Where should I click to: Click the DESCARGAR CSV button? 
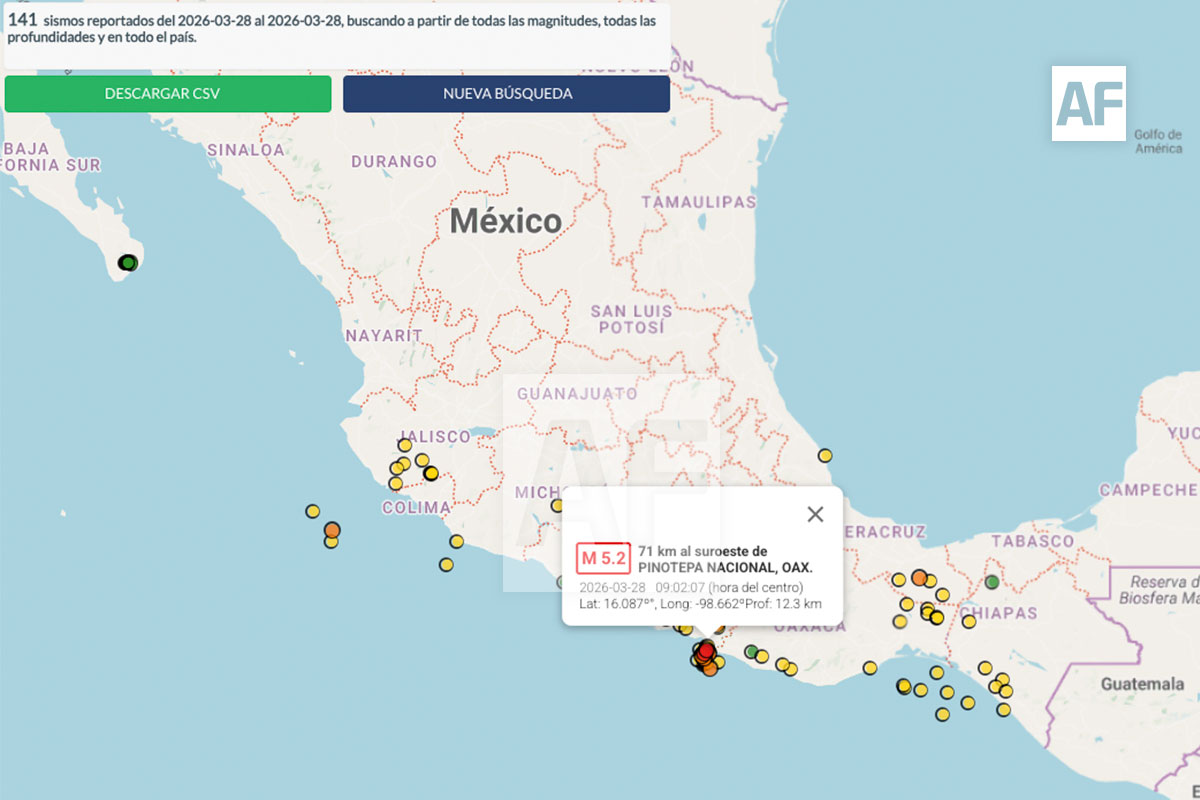[168, 94]
